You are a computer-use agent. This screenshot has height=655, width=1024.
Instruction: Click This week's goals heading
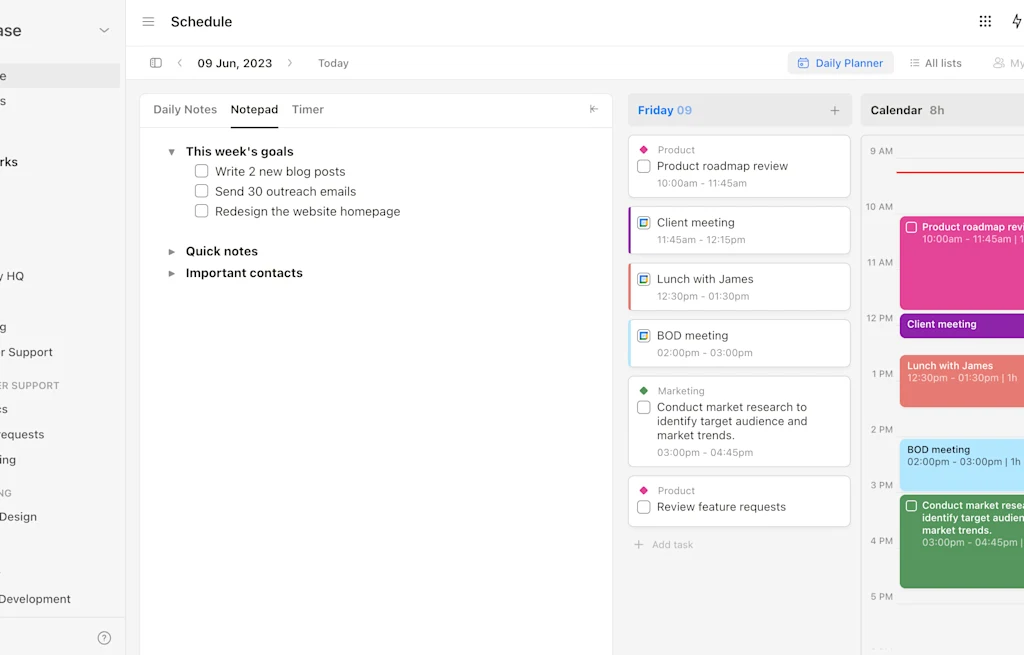[x=240, y=152]
